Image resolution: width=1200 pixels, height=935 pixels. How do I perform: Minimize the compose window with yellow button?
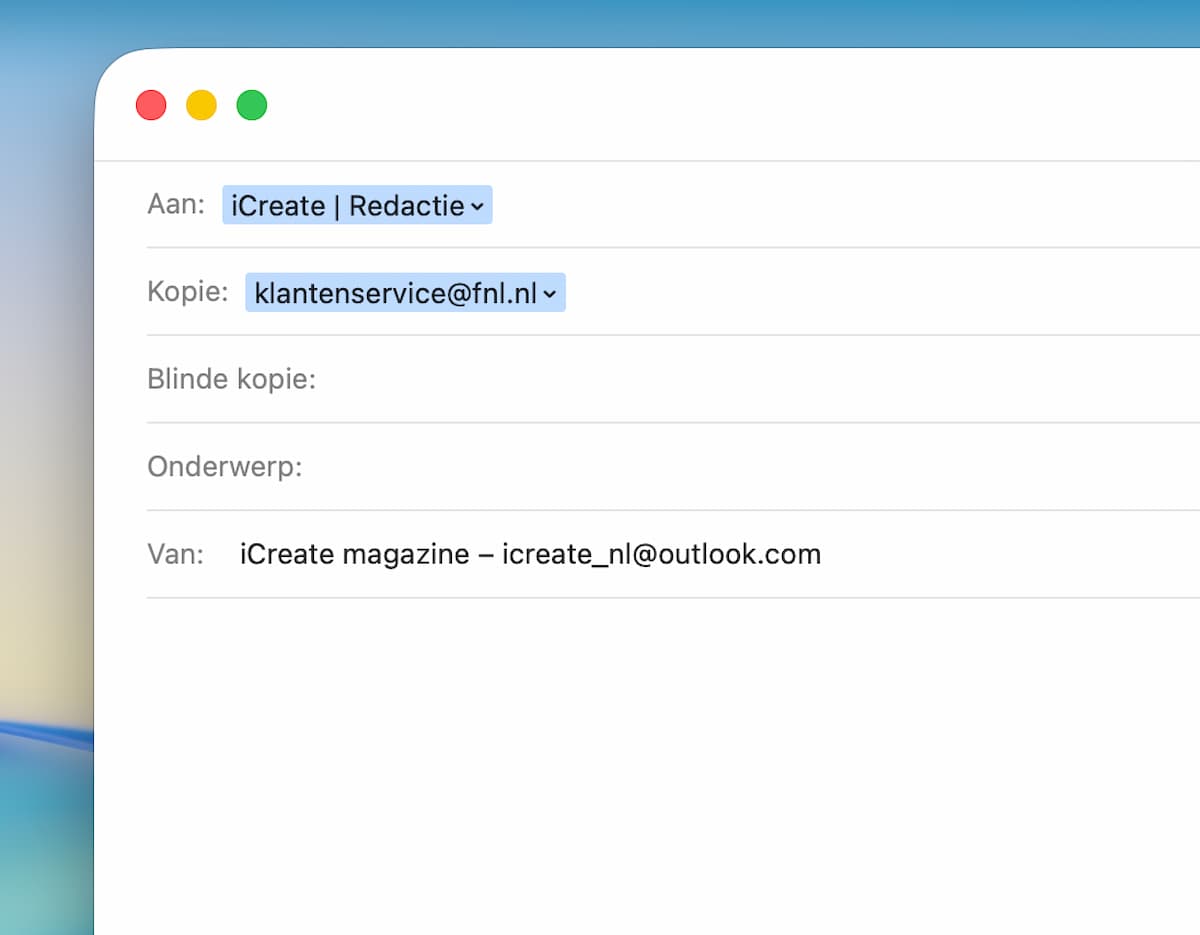201,105
